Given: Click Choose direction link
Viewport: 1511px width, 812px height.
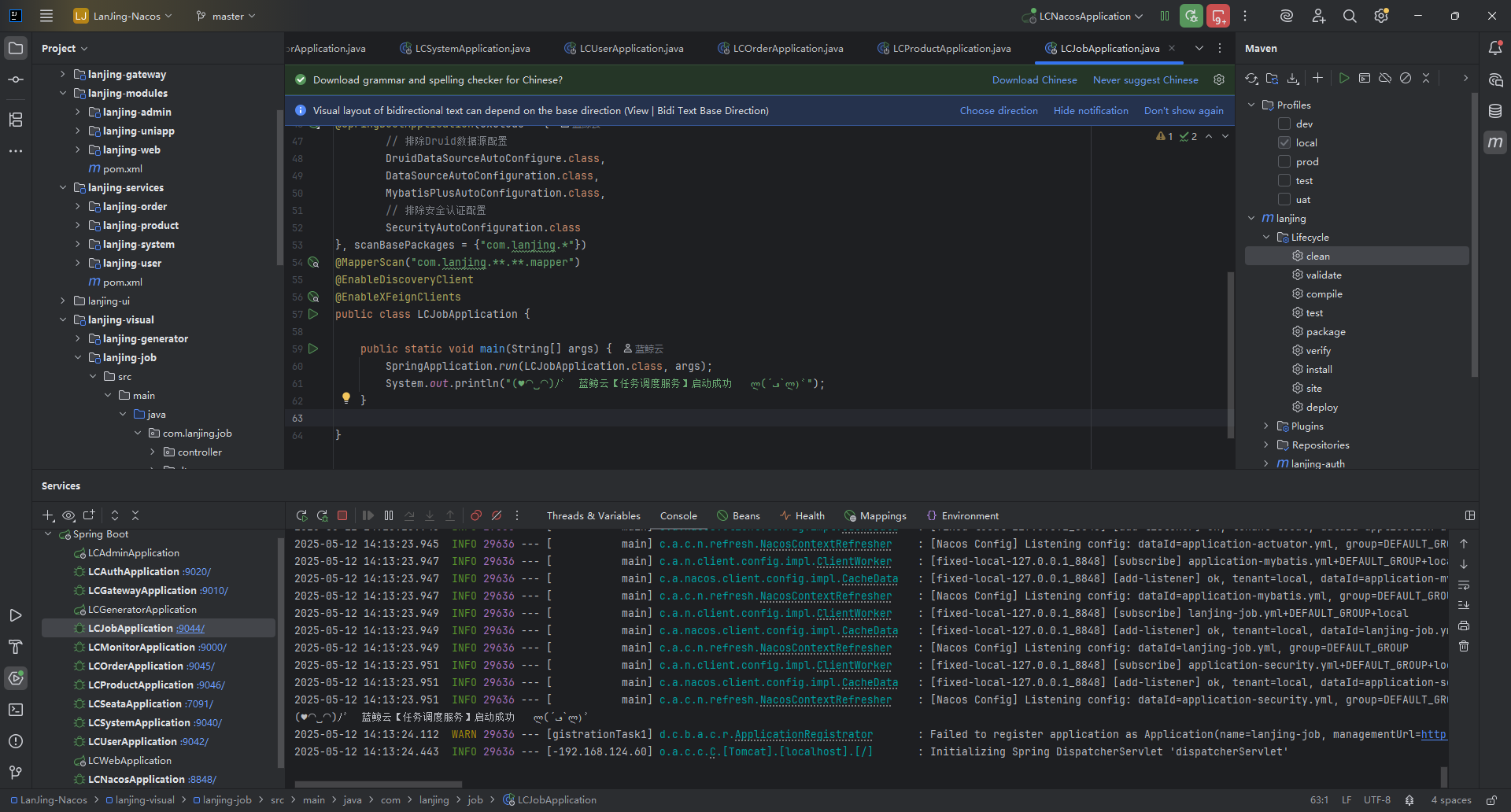Looking at the screenshot, I should click(998, 110).
